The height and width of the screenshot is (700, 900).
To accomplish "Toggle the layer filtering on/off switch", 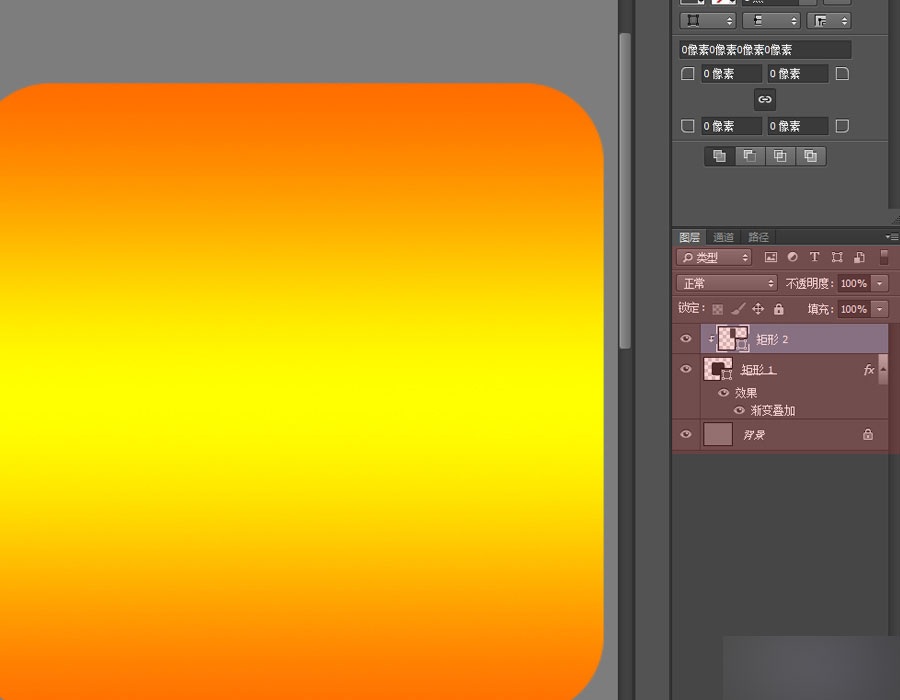I will (x=884, y=257).
